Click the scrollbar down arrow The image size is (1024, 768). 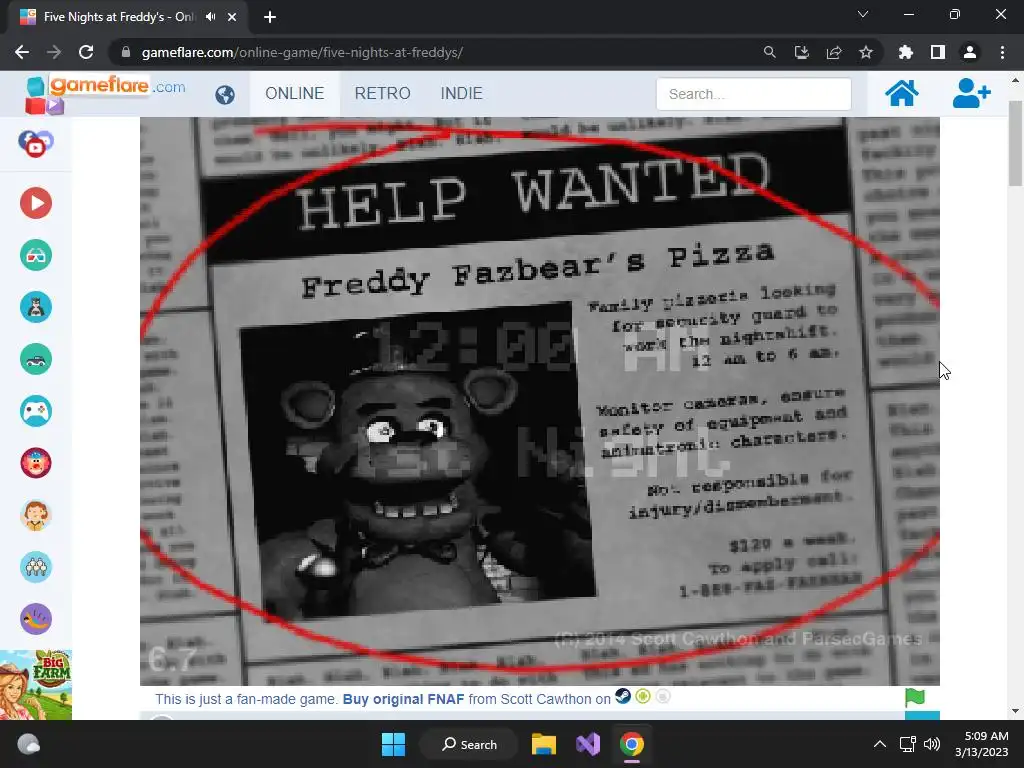[x=1015, y=711]
